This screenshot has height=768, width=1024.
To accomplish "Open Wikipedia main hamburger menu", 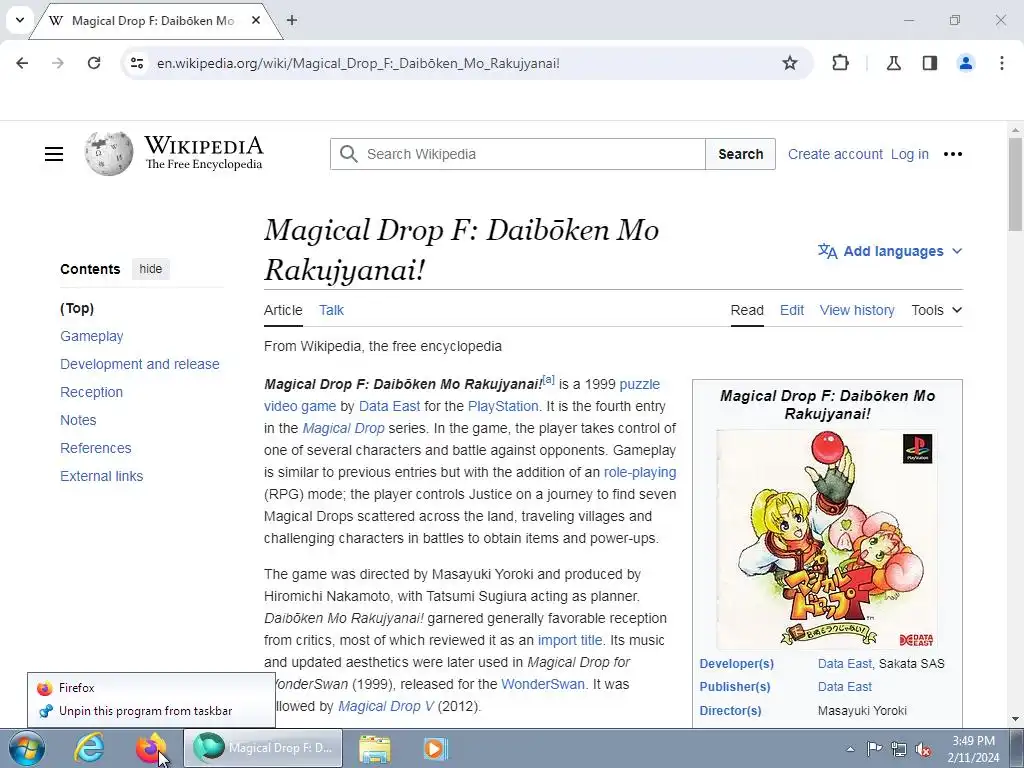I will click(x=54, y=154).
